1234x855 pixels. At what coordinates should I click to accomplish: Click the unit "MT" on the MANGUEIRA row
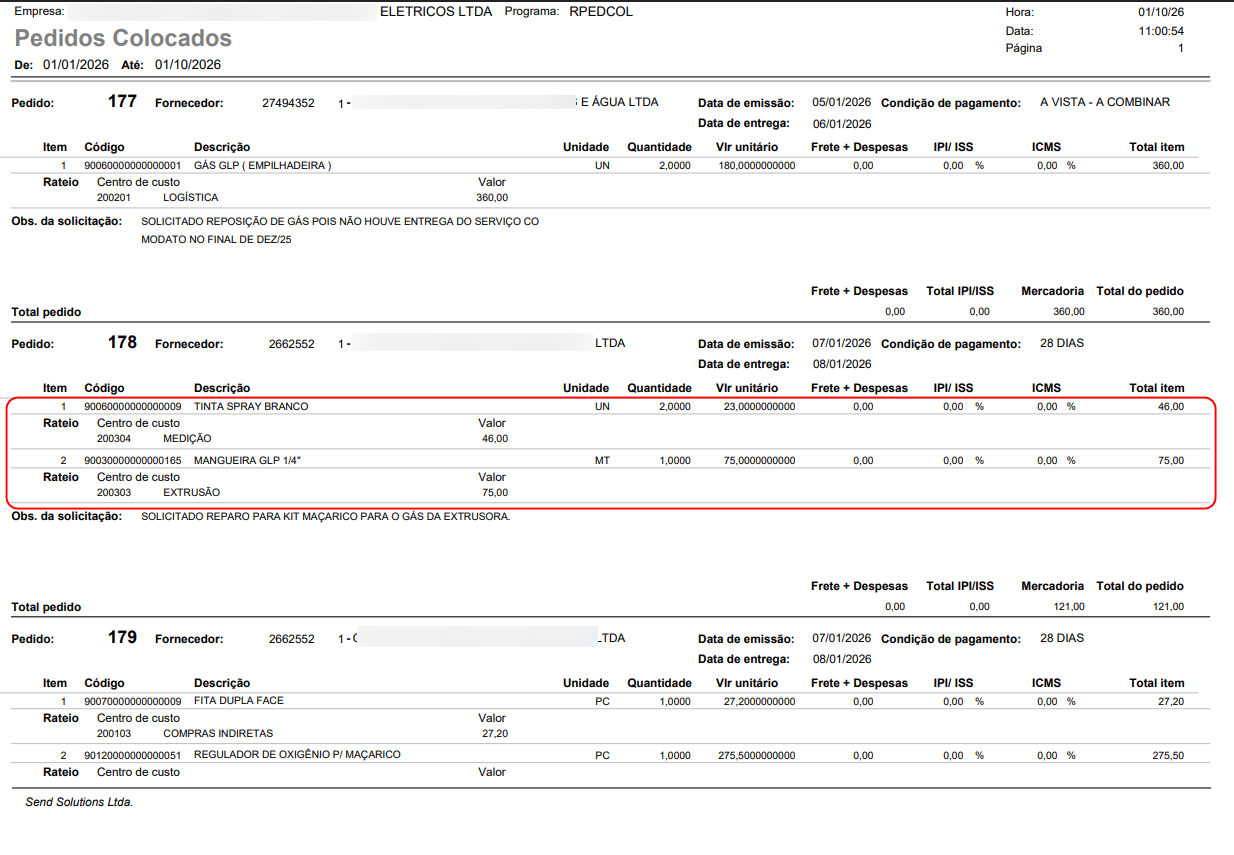[x=602, y=461]
